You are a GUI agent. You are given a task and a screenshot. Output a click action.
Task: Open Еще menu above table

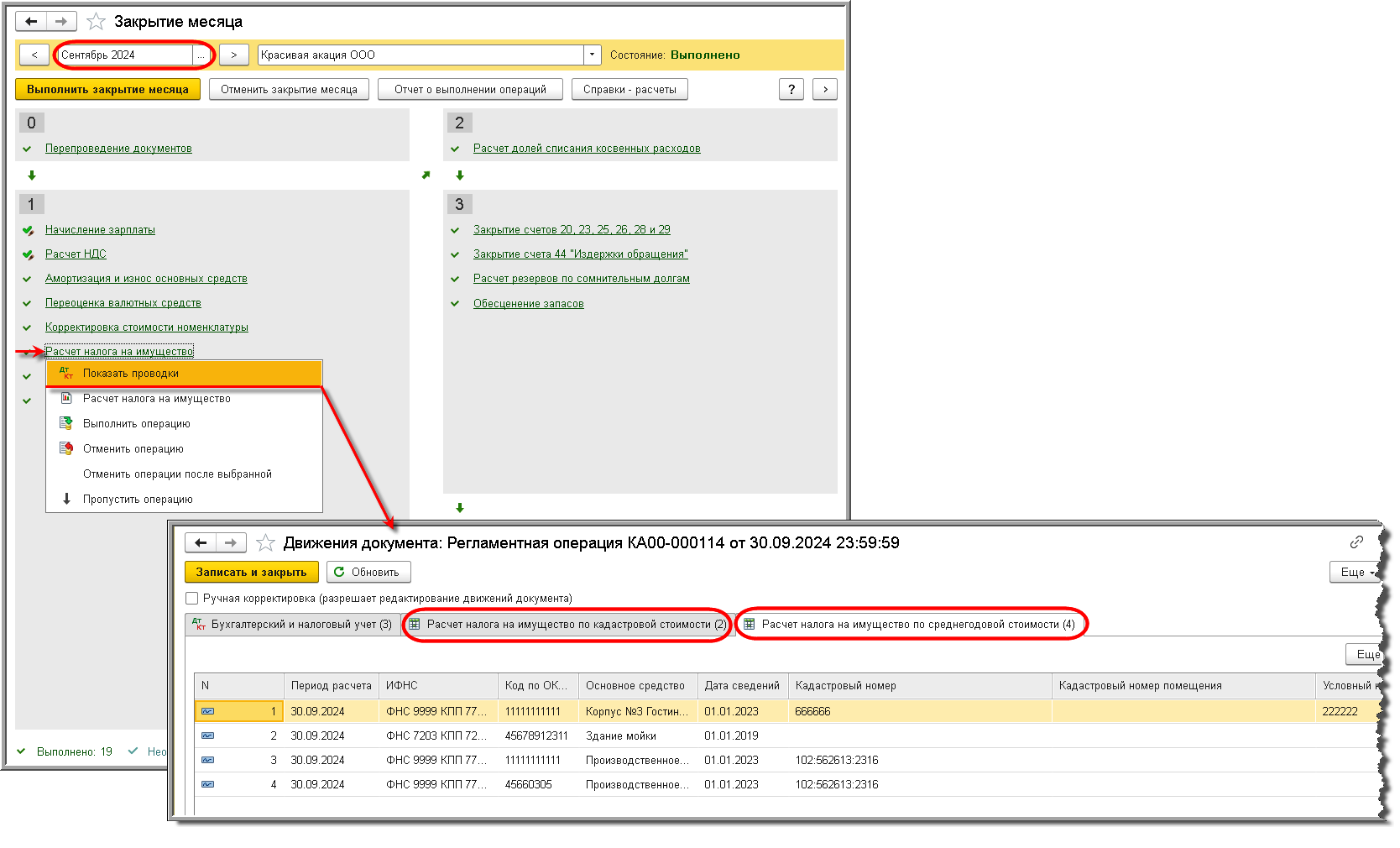tap(1365, 654)
